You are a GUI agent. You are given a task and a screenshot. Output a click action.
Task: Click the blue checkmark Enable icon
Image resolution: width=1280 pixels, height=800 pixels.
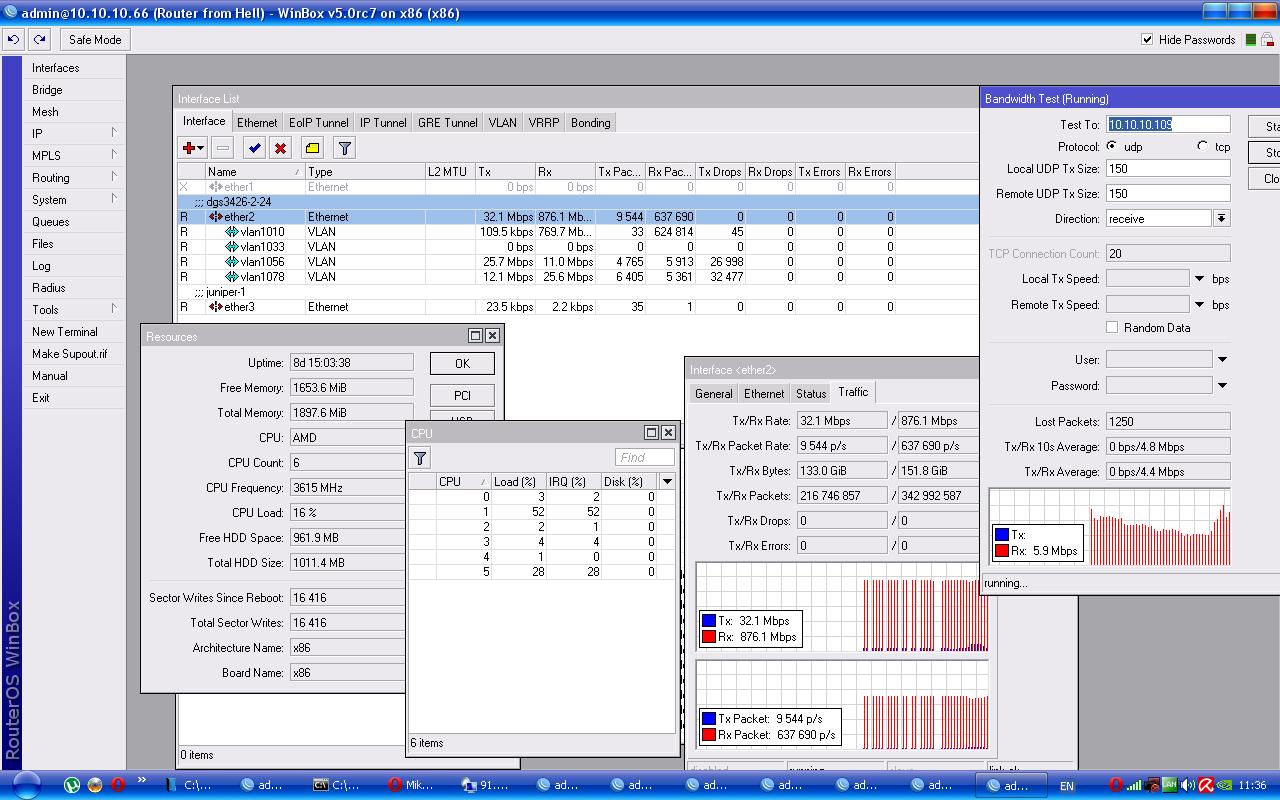click(255, 148)
